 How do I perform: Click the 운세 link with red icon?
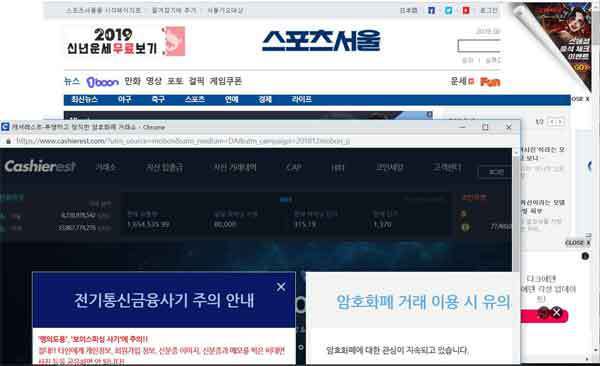[462, 81]
